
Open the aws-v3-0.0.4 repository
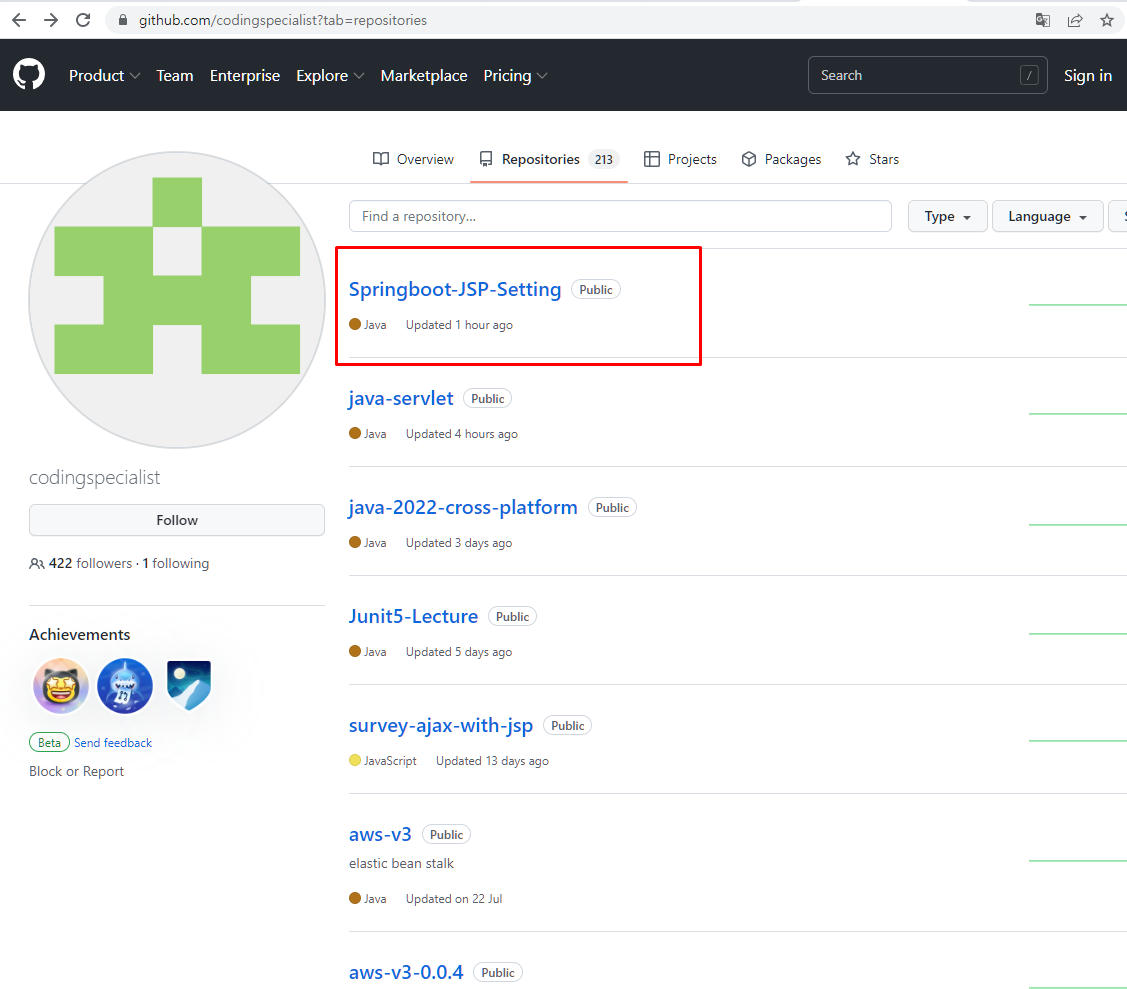(406, 972)
